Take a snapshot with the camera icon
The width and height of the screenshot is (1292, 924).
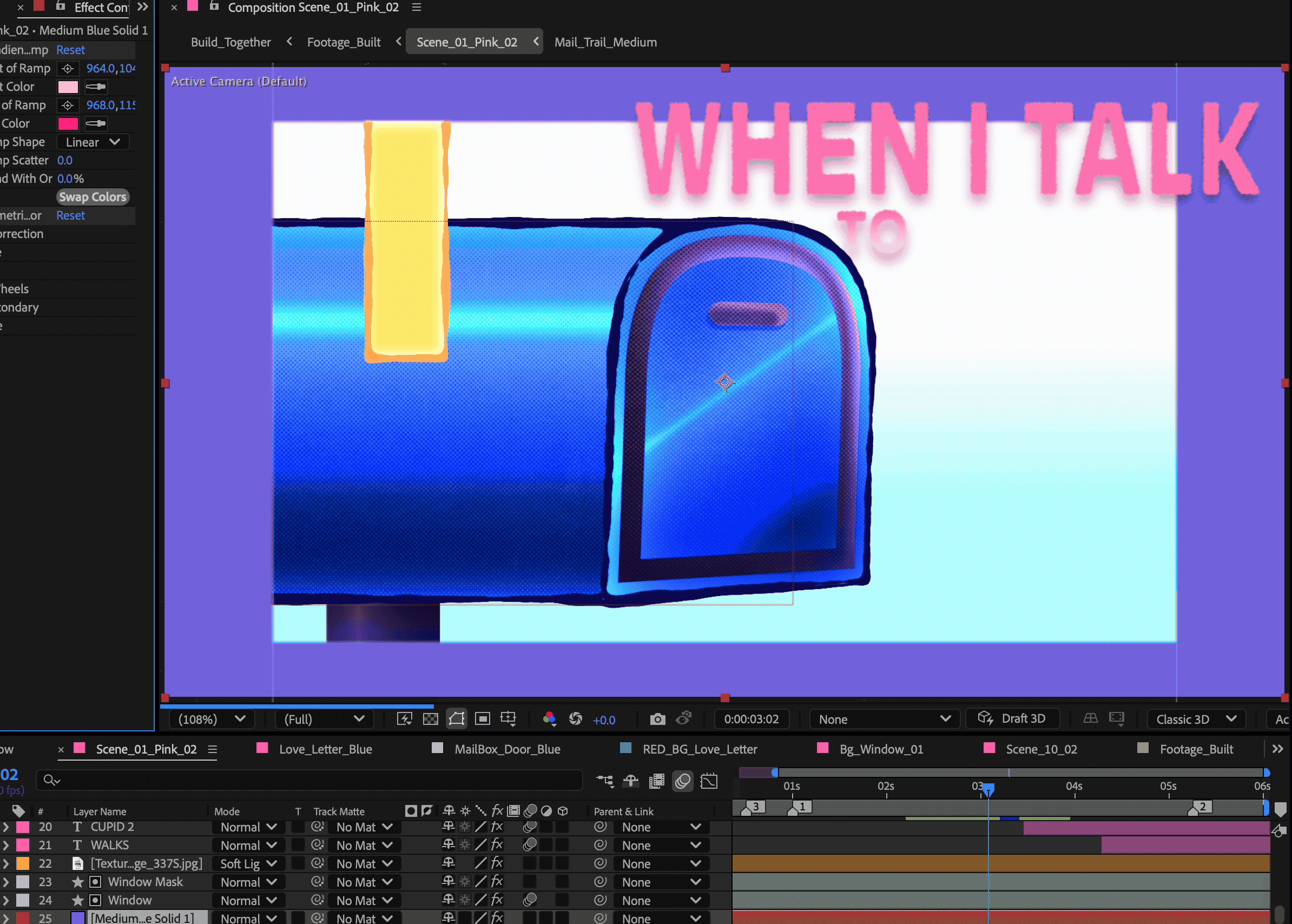[x=657, y=719]
